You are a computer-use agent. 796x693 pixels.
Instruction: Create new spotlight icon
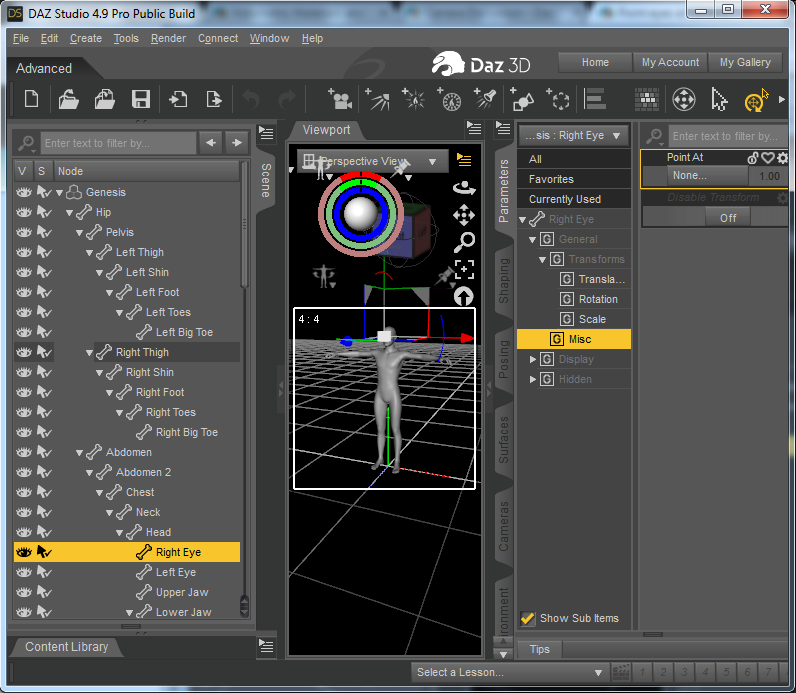pos(485,98)
